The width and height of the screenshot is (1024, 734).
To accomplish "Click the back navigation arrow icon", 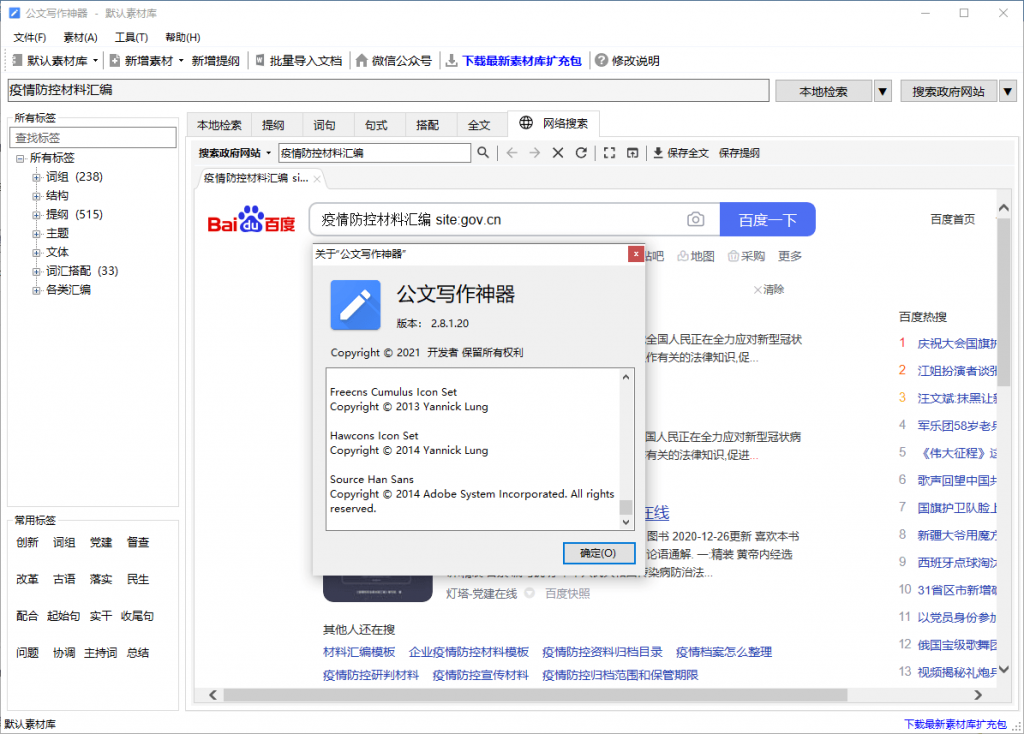I will 511,153.
